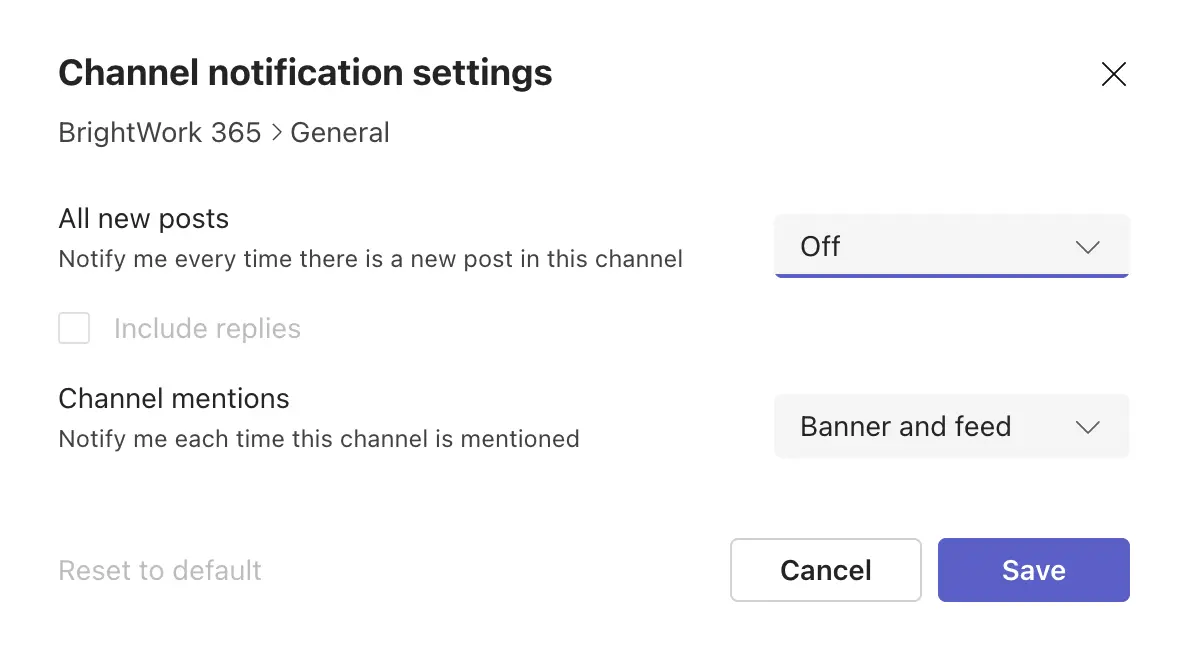The height and width of the screenshot is (662, 1188).
Task: Click the Banner and feed value text
Action: coord(906,427)
